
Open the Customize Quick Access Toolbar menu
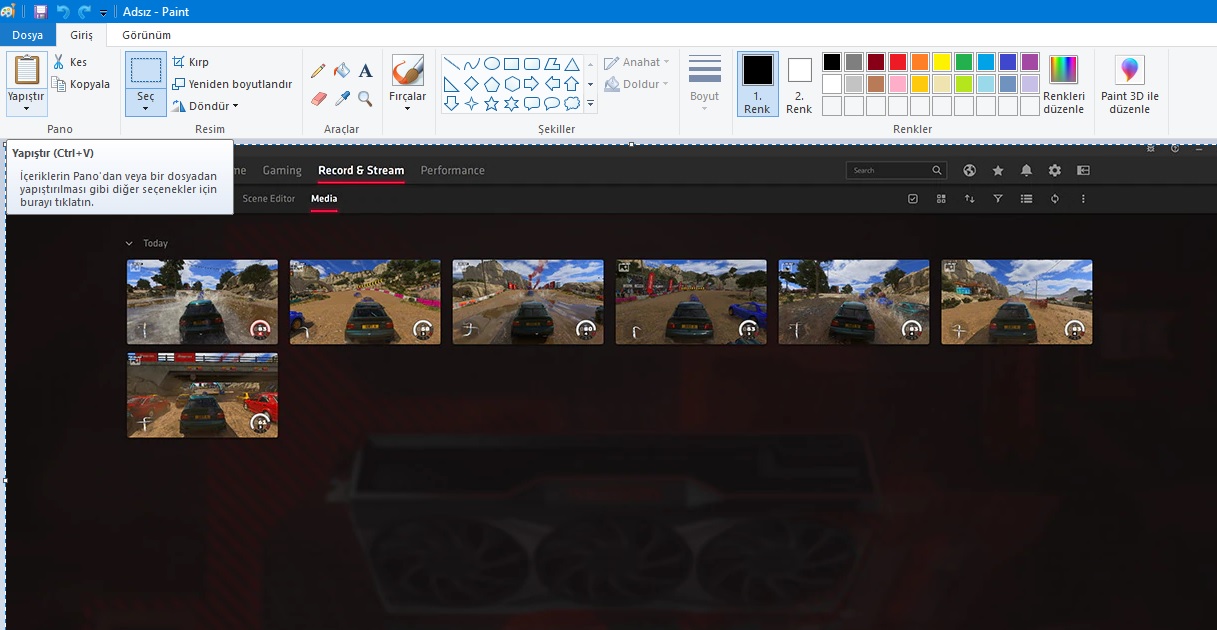click(x=103, y=13)
